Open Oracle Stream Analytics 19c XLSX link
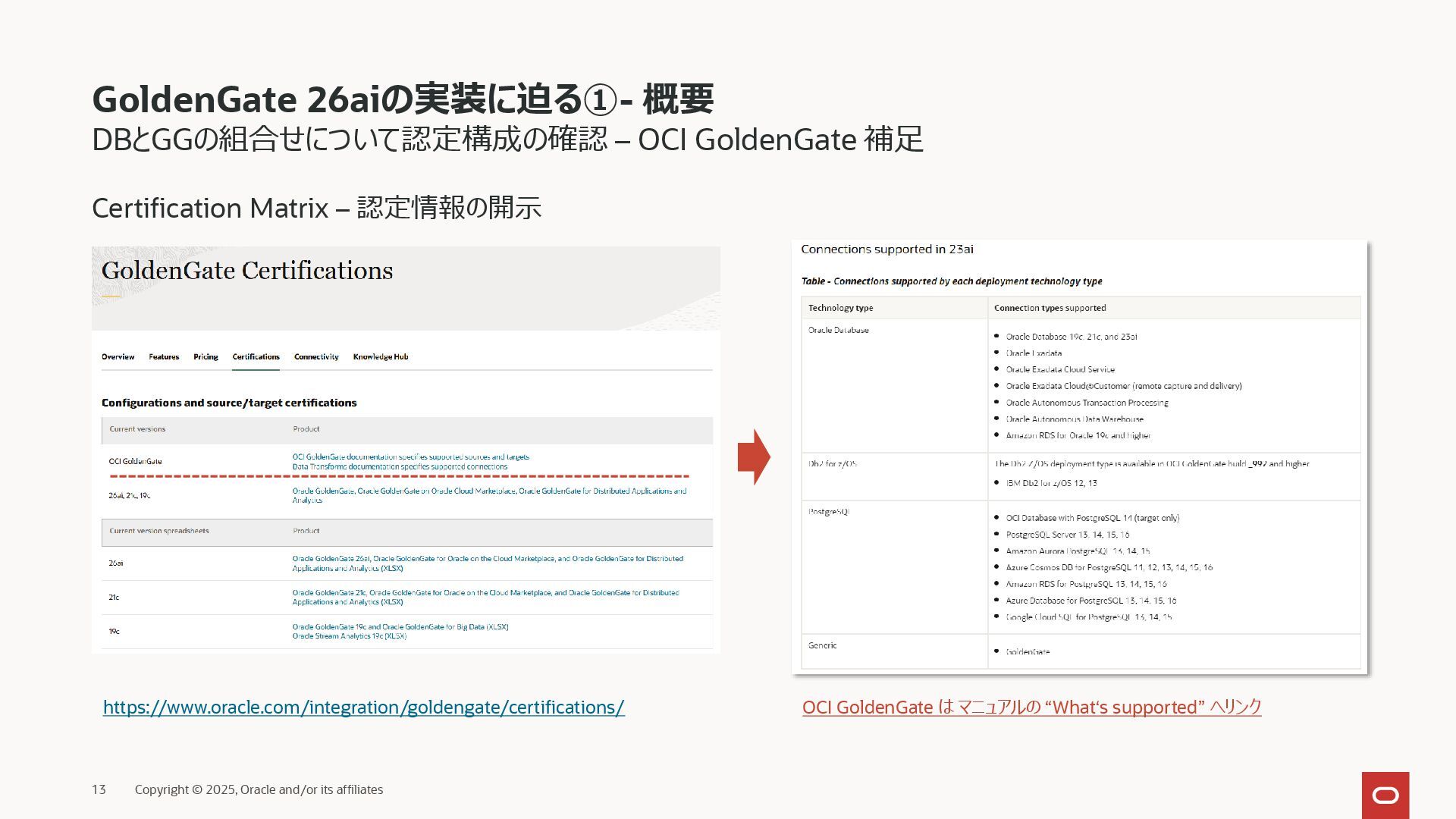1456x819 pixels. click(349, 636)
